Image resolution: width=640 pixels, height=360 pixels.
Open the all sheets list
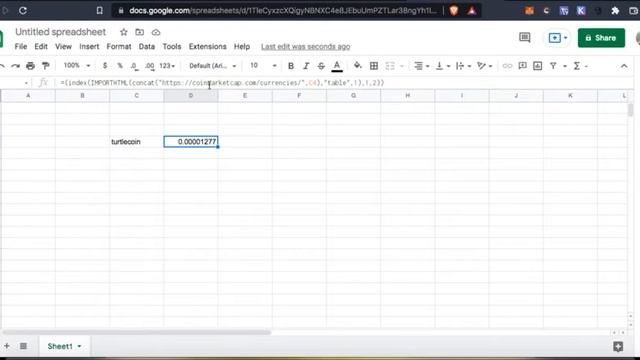23,346
